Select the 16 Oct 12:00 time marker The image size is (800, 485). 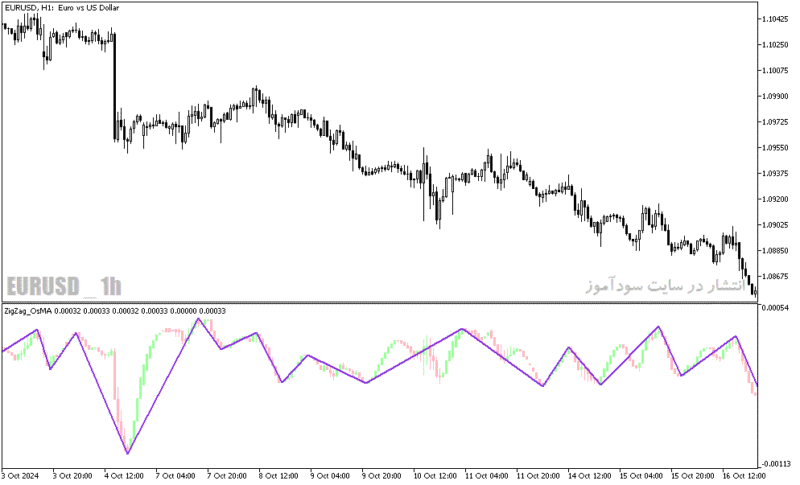(x=743, y=476)
